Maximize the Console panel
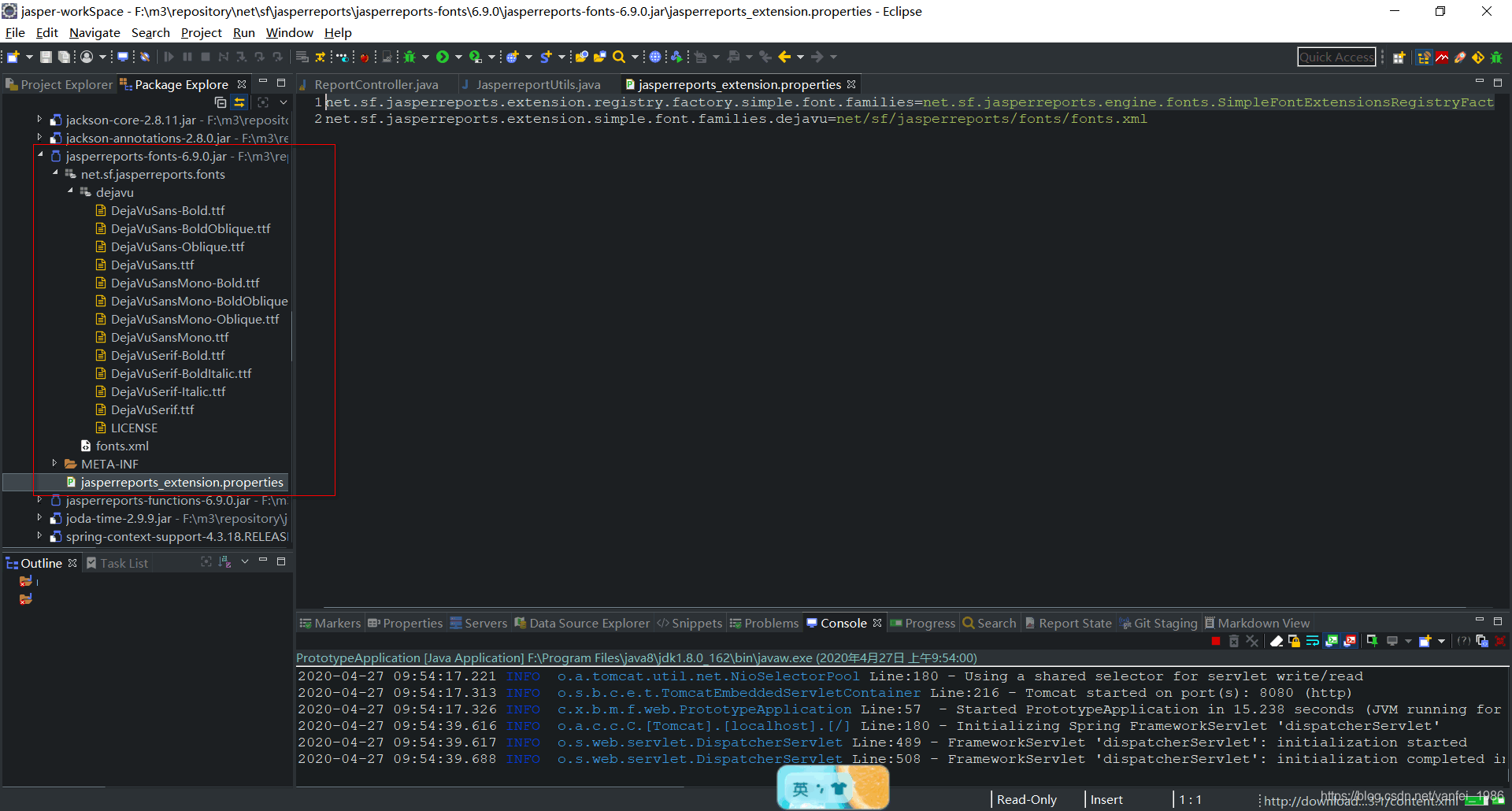1512x811 pixels. 1498,621
